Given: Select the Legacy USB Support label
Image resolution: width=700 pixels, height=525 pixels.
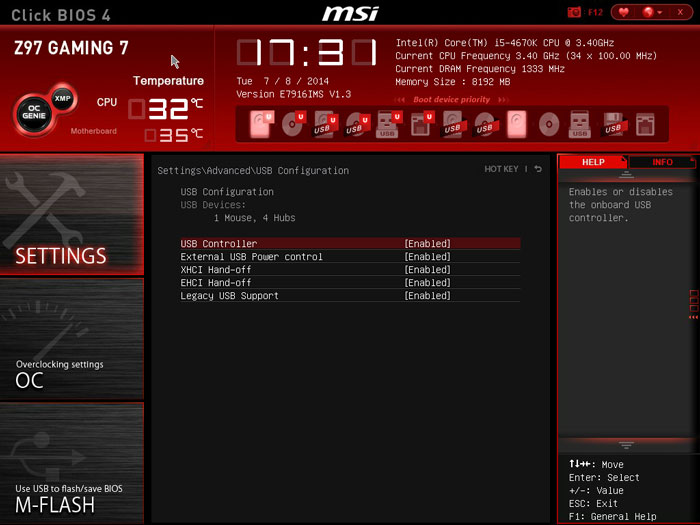Looking at the screenshot, I should (x=229, y=296).
